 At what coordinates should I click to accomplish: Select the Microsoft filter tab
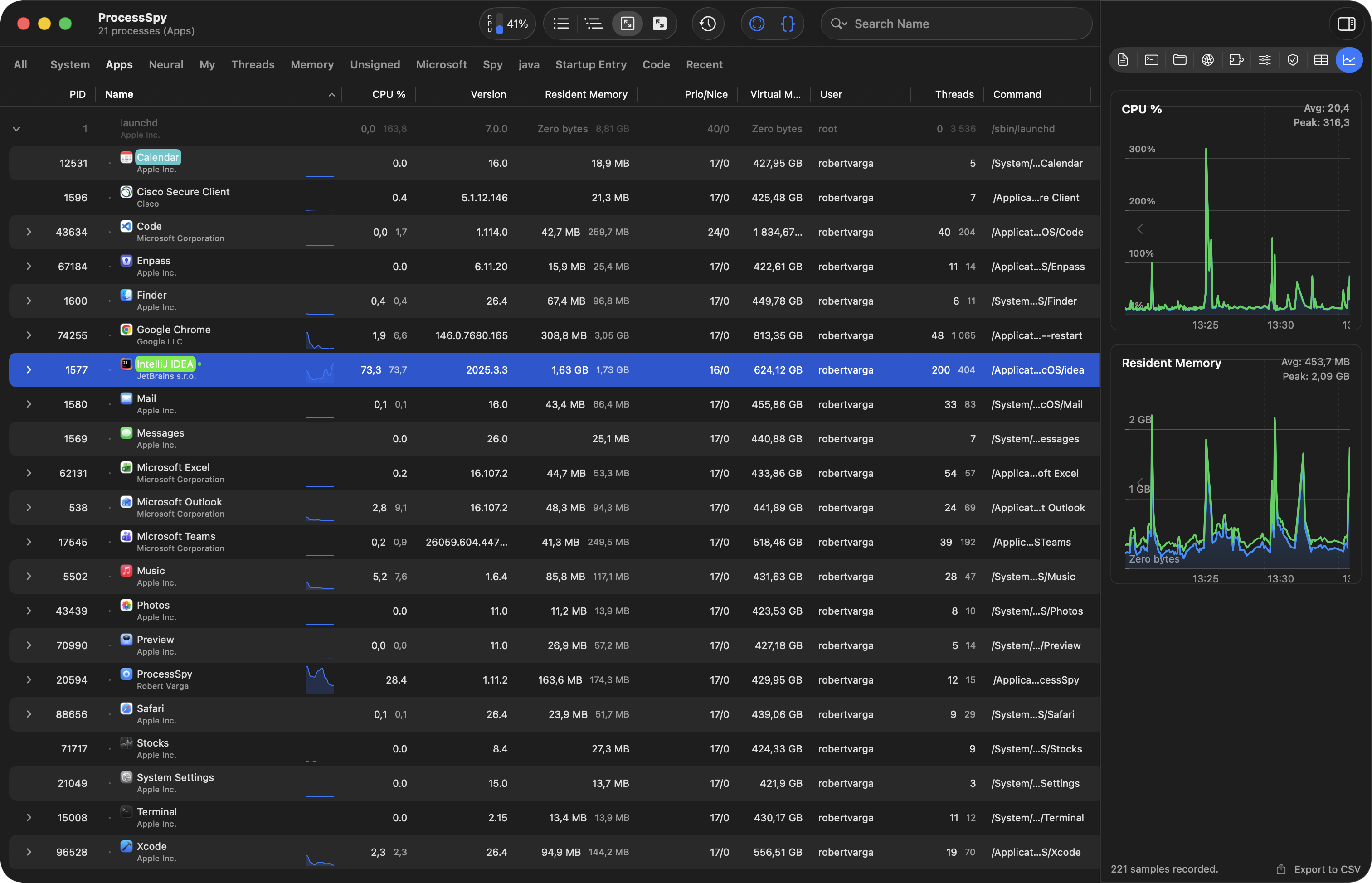pyautogui.click(x=442, y=64)
